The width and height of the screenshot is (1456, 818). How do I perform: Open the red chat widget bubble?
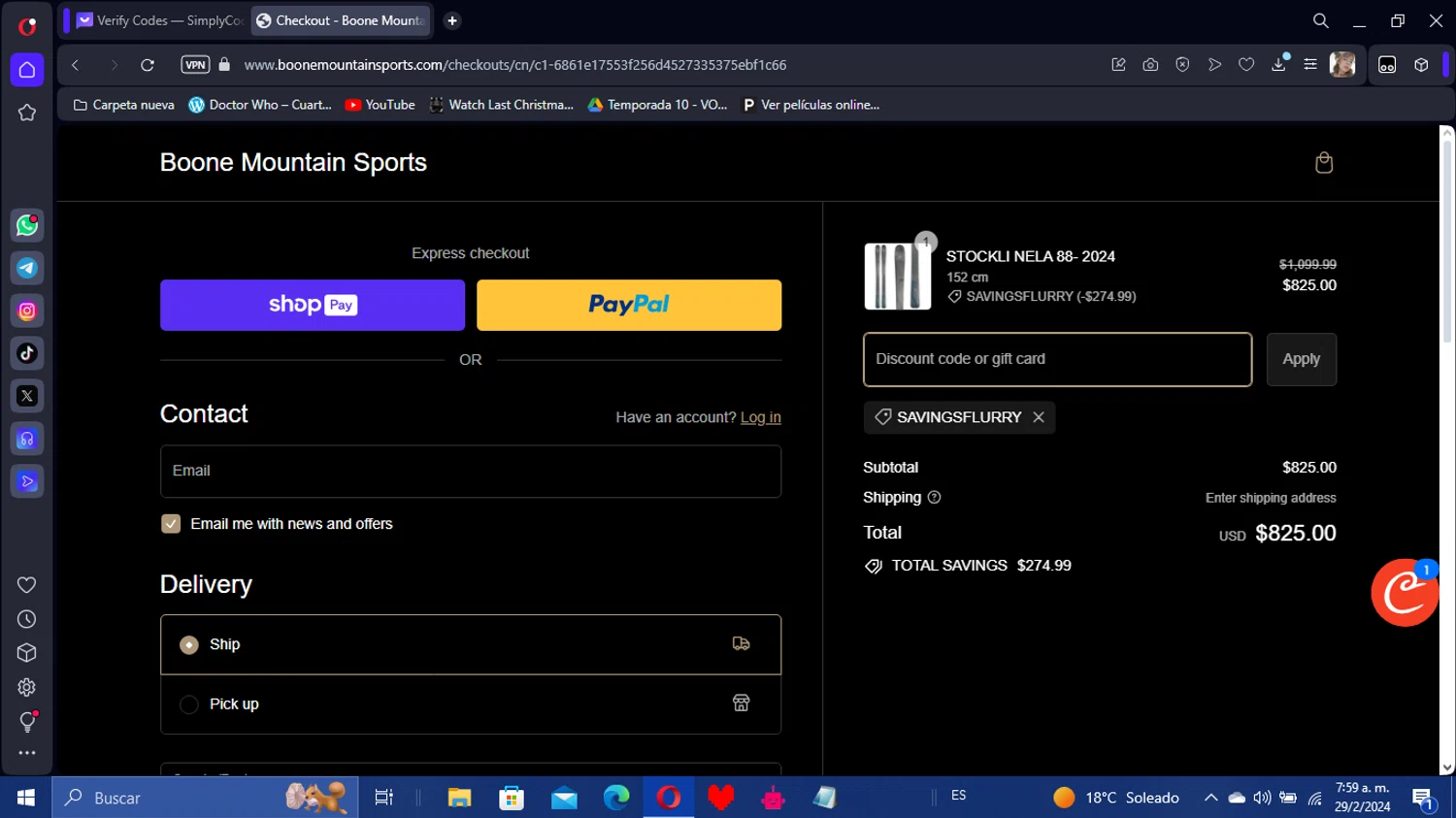[1405, 593]
